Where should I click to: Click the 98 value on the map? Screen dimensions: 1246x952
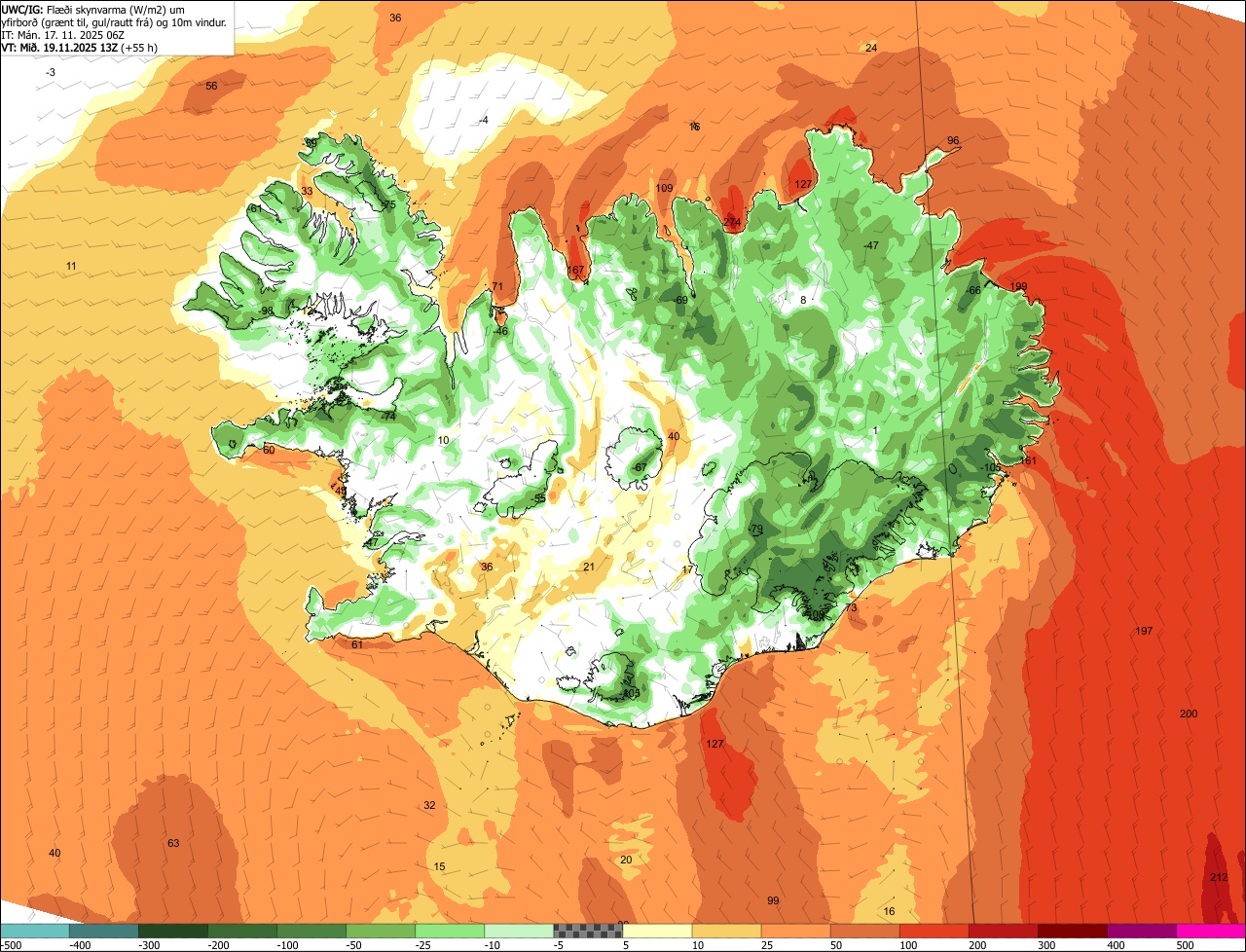coord(267,311)
